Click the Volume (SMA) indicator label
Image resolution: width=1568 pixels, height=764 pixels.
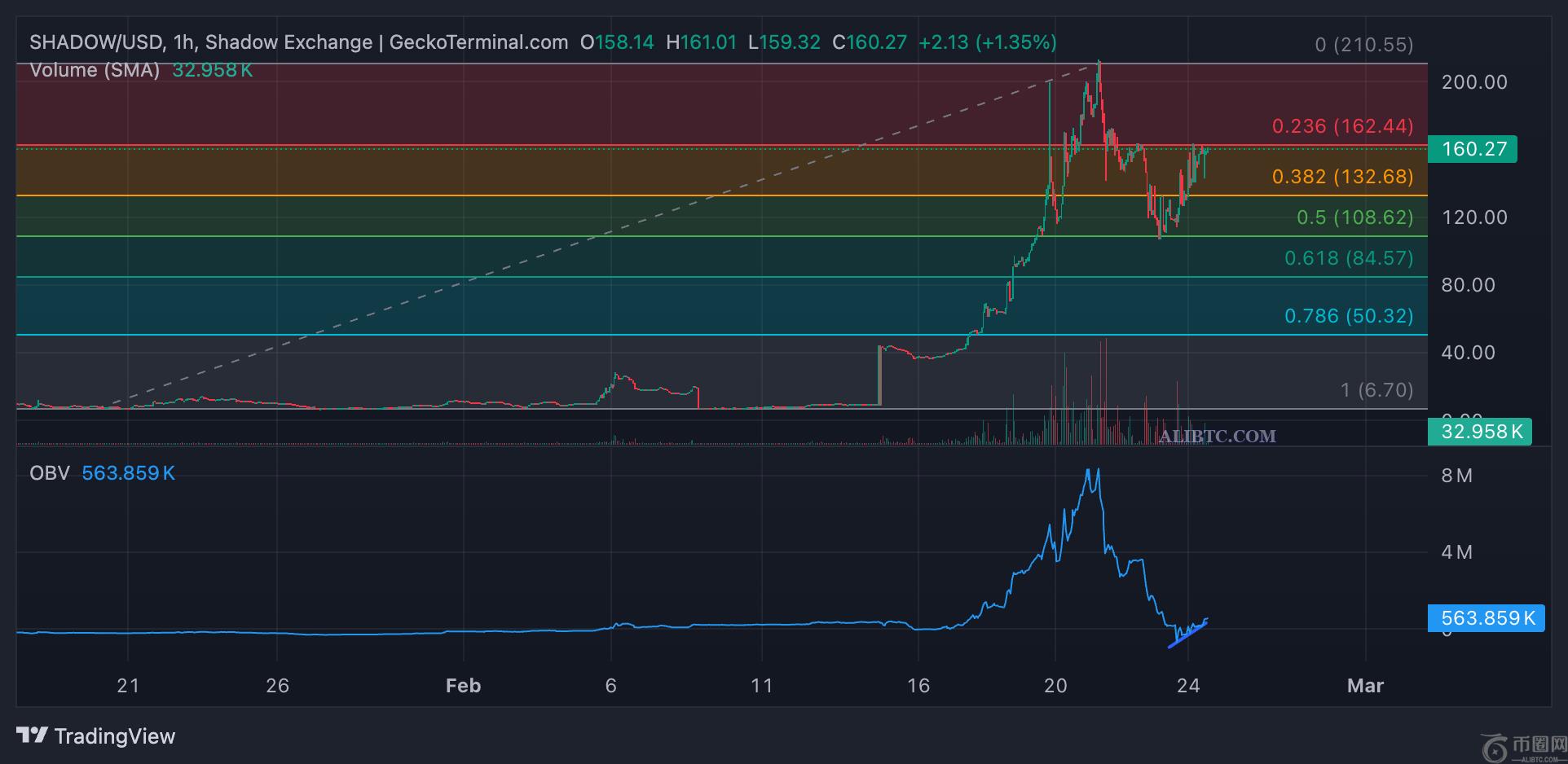[95, 70]
